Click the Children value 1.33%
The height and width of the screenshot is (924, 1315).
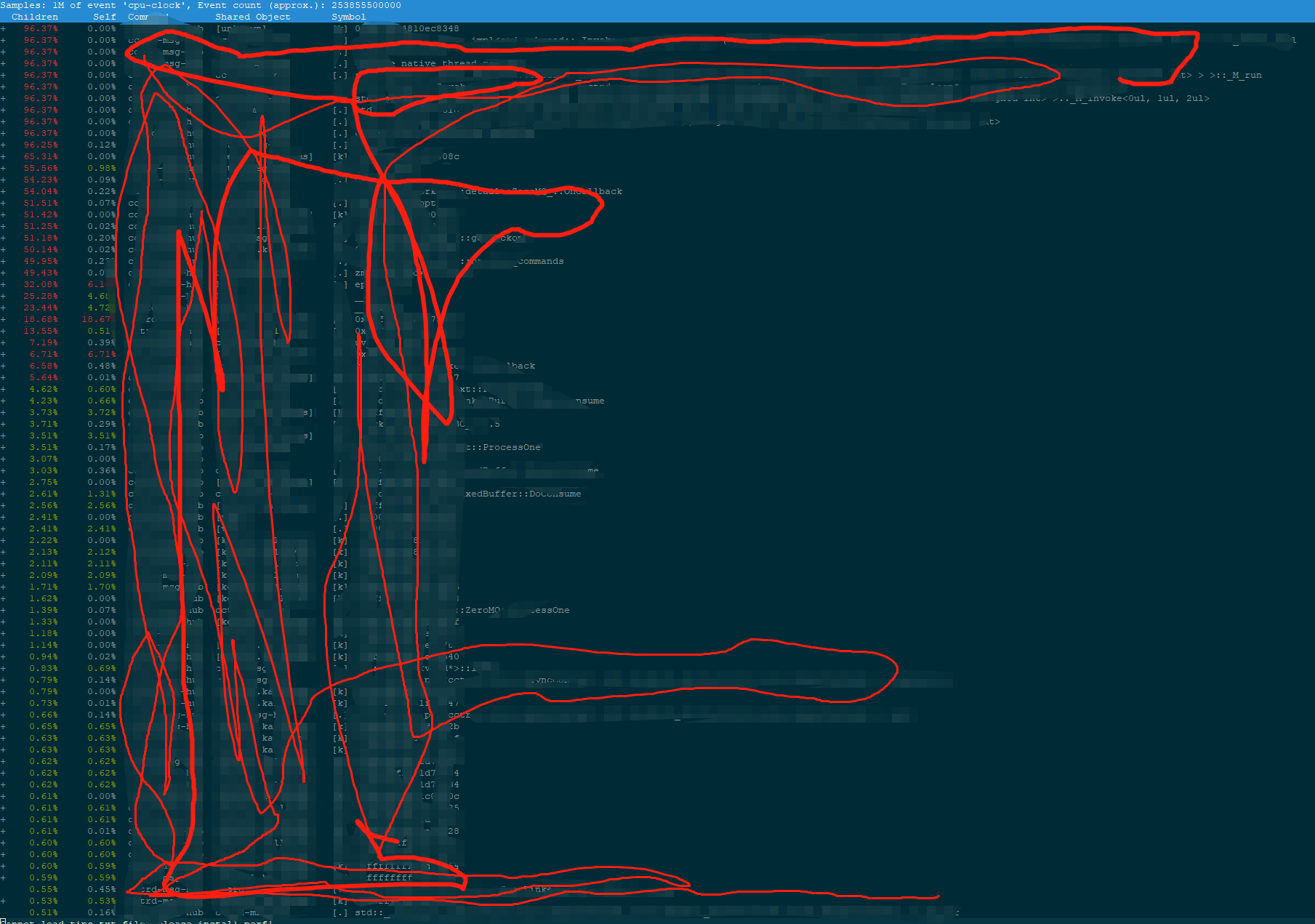pos(44,622)
